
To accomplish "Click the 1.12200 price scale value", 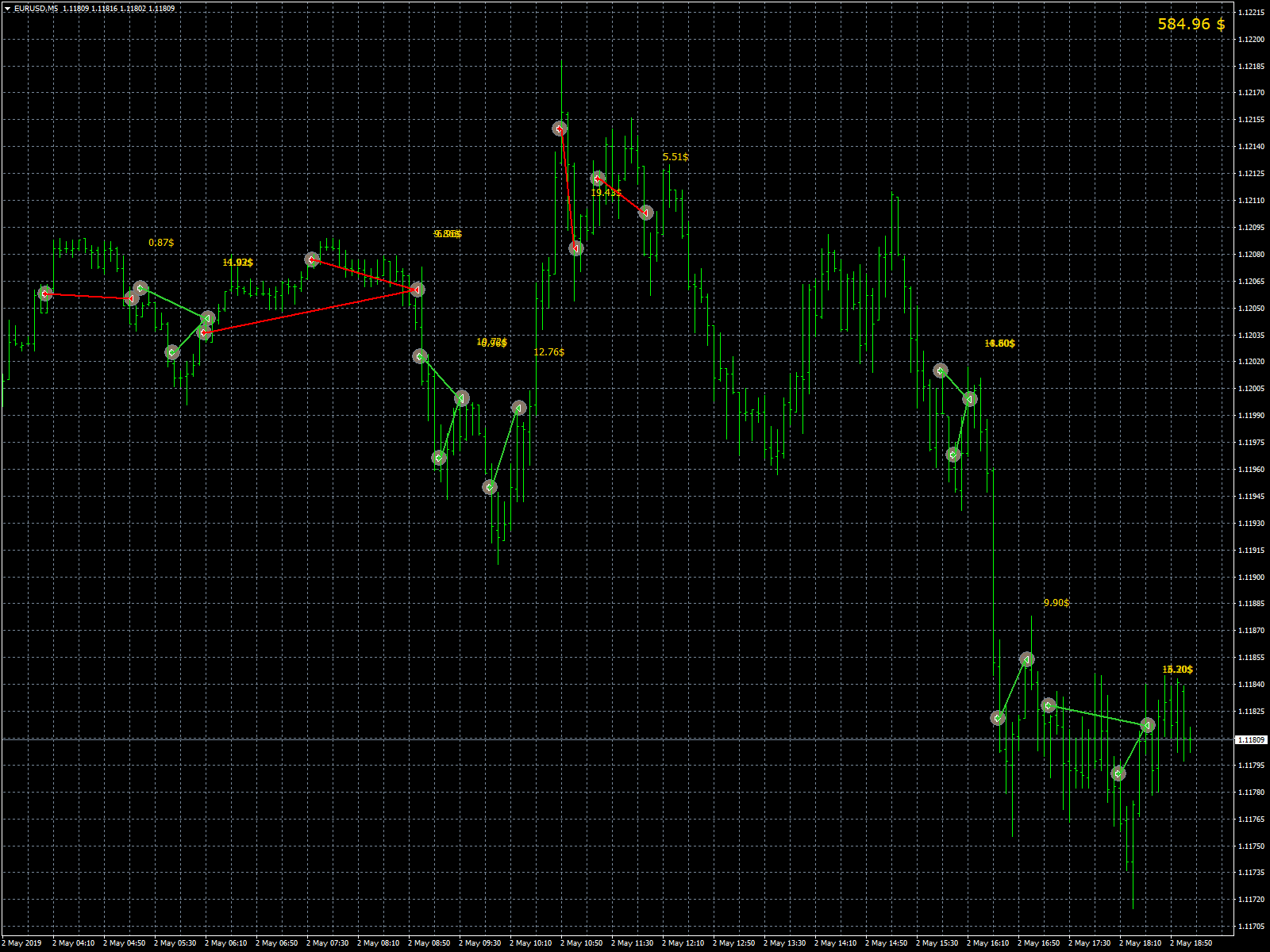I will 1252,39.
